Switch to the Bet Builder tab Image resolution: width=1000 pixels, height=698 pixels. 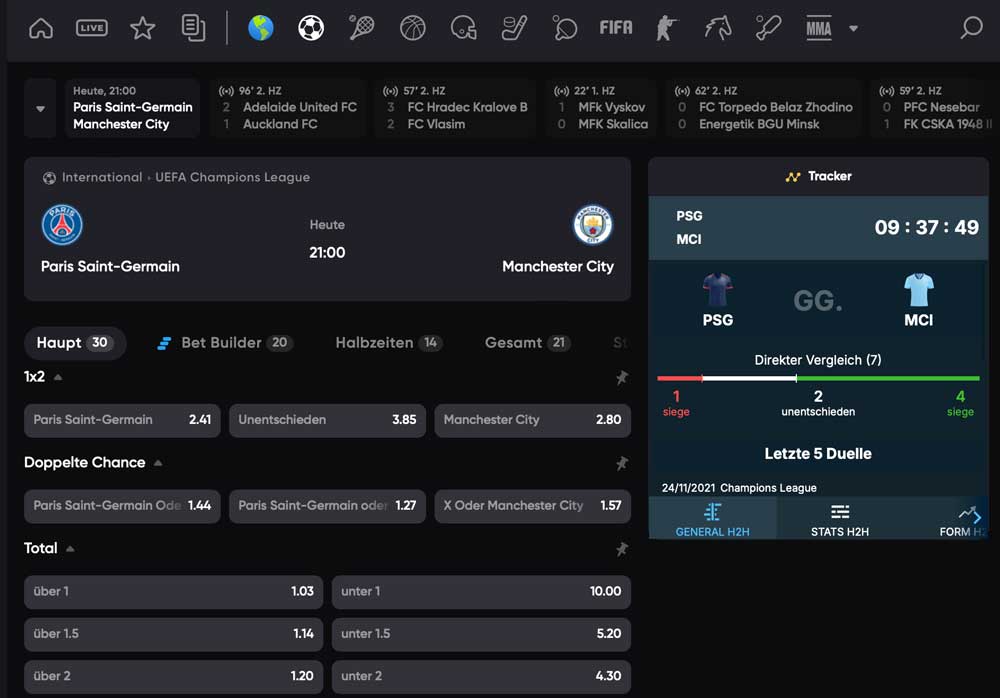click(225, 343)
